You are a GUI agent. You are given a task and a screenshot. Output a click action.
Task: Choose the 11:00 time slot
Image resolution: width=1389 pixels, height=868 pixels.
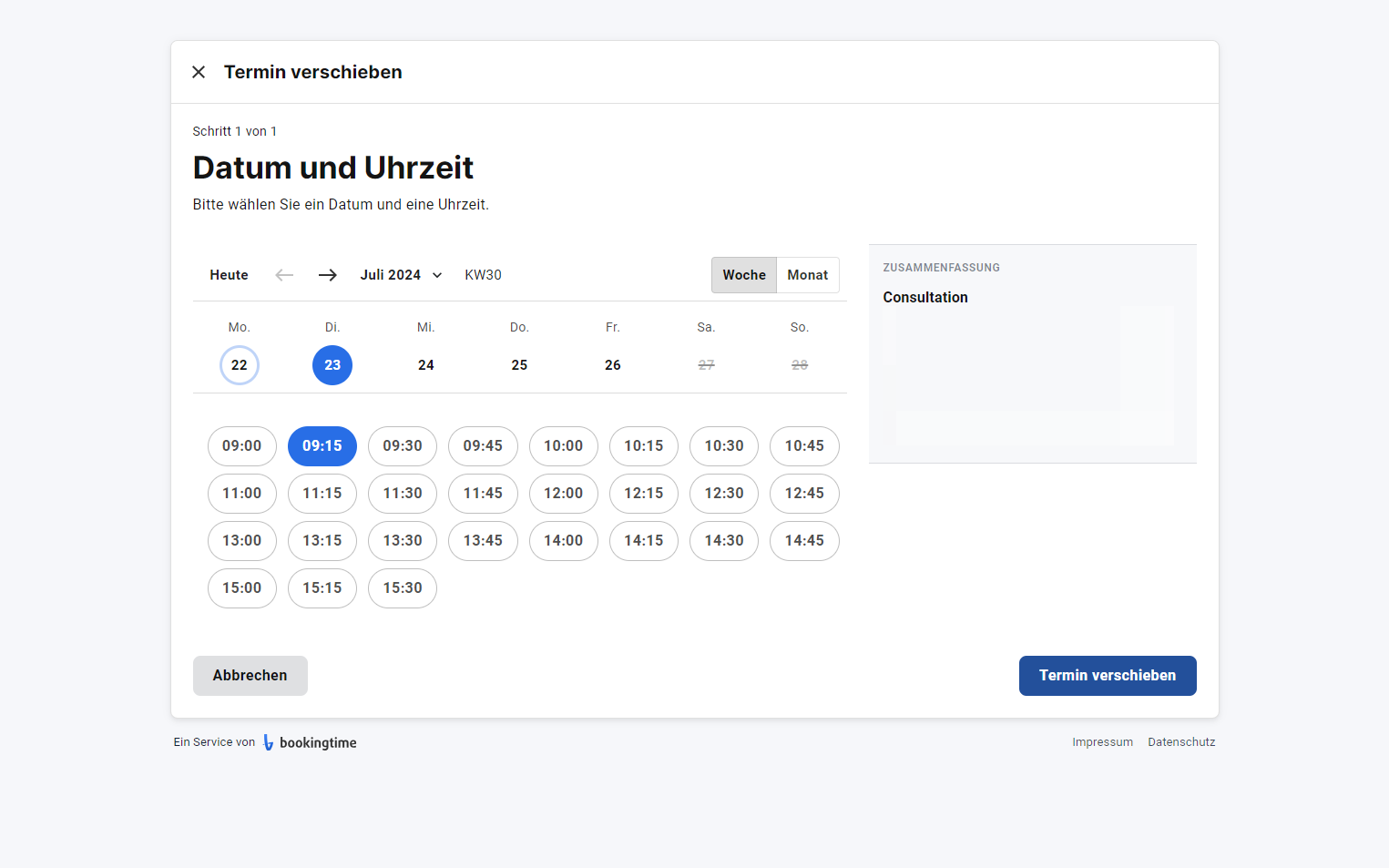coord(242,494)
